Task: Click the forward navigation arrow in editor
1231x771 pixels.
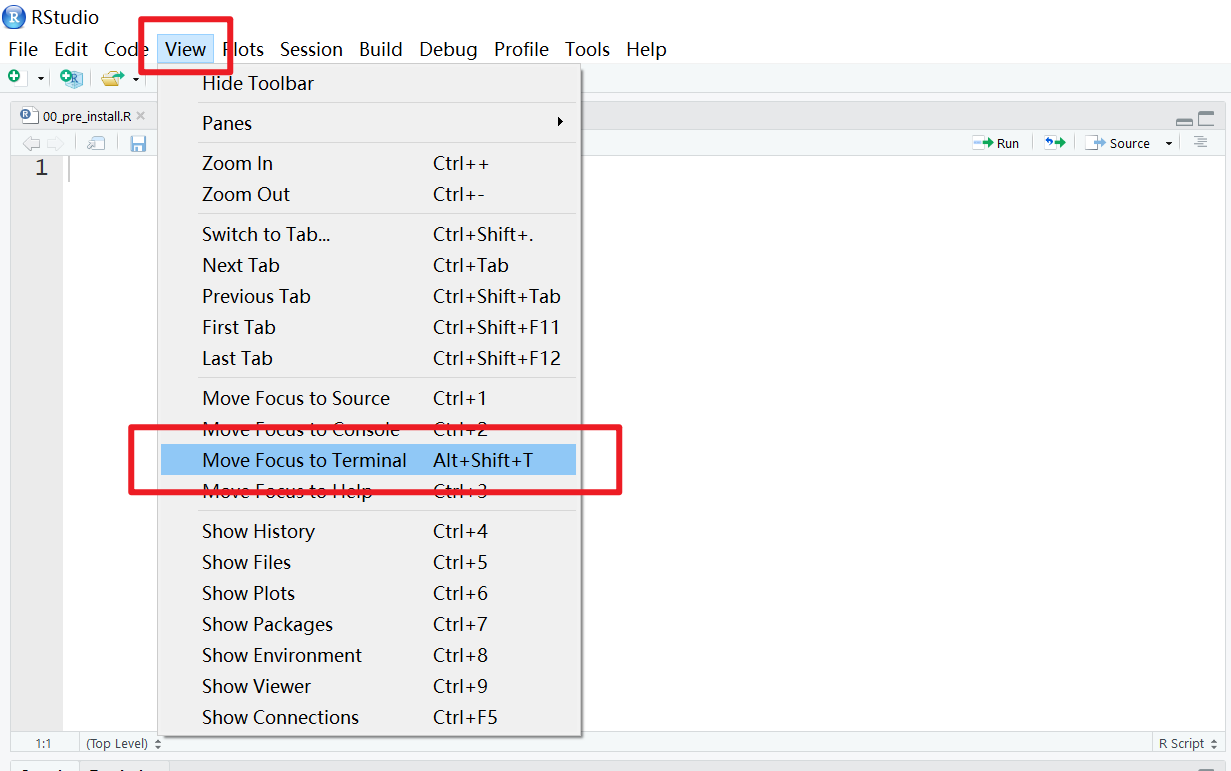Action: pyautogui.click(x=55, y=144)
